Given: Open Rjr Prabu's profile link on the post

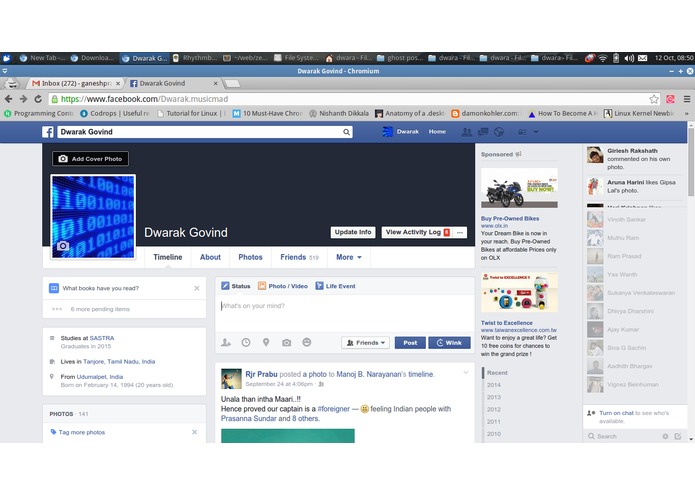Looking at the screenshot, I should point(262,374).
